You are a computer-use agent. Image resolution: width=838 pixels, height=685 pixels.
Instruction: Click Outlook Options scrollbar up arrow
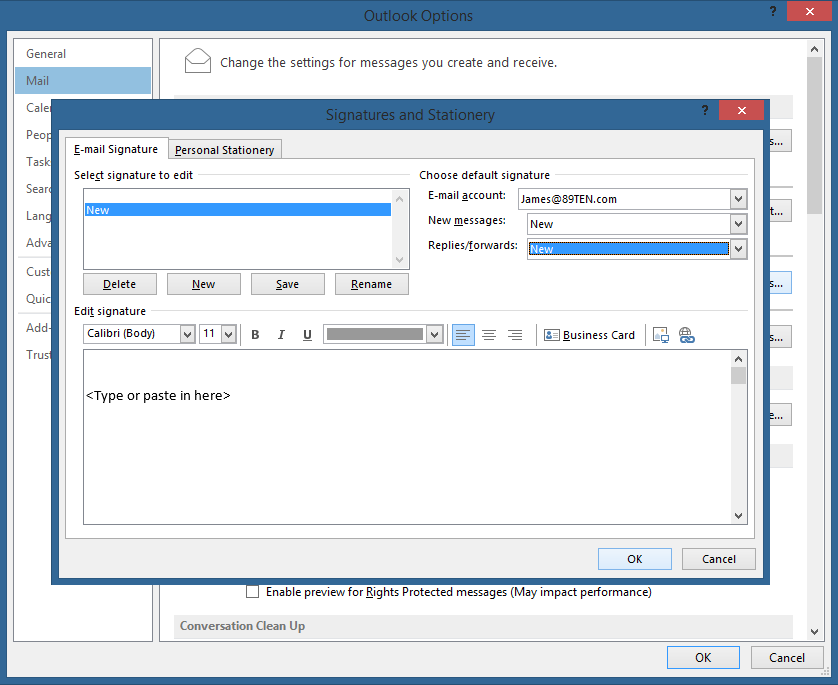814,49
